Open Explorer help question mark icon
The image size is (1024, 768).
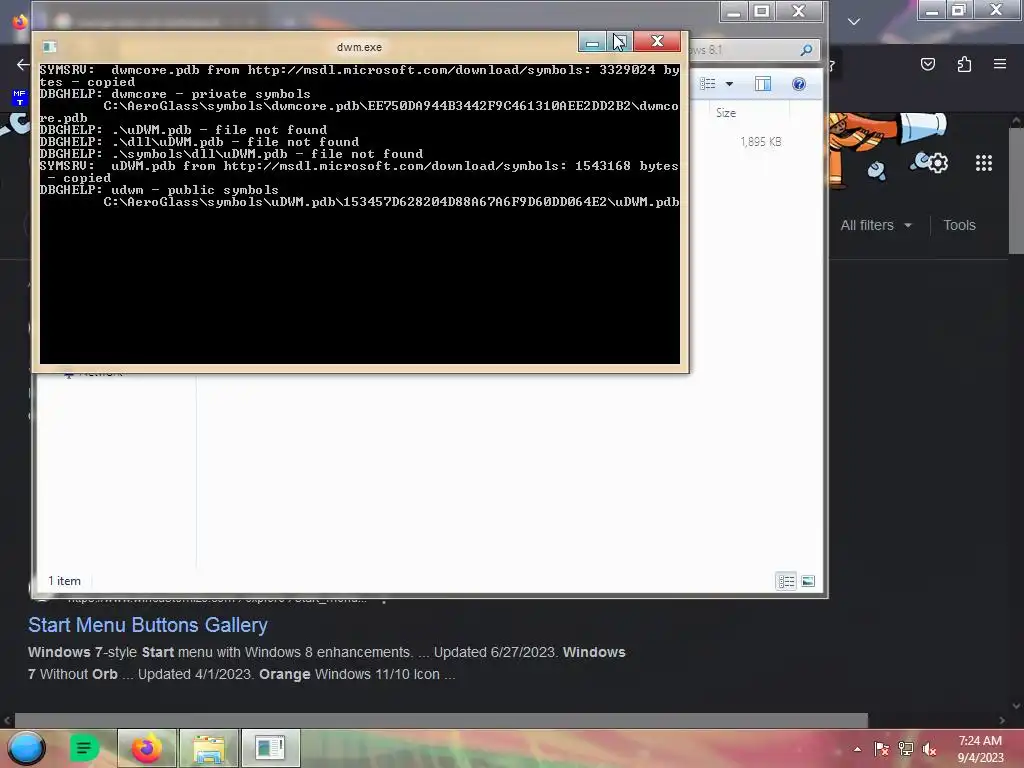click(x=799, y=84)
